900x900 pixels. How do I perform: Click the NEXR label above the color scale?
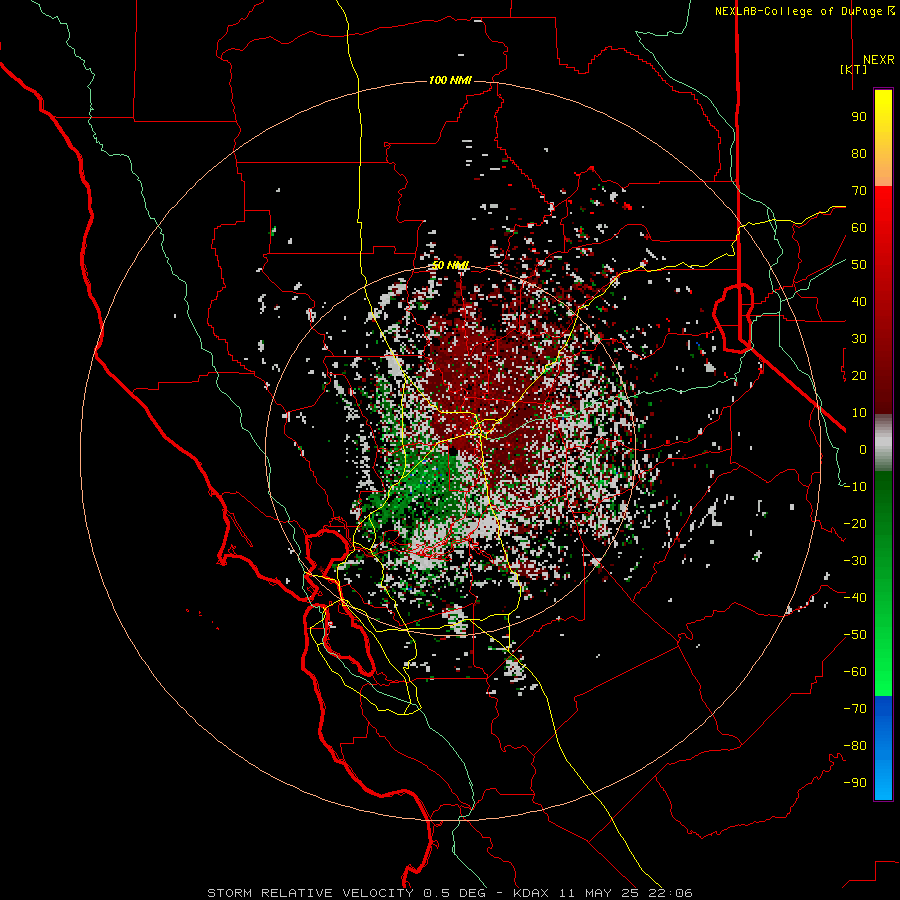[878, 60]
